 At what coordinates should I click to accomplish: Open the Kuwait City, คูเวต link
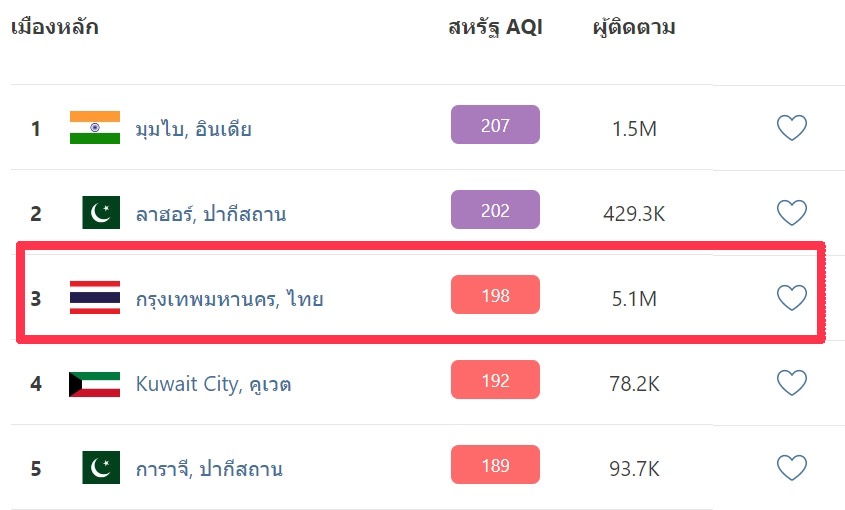[213, 384]
